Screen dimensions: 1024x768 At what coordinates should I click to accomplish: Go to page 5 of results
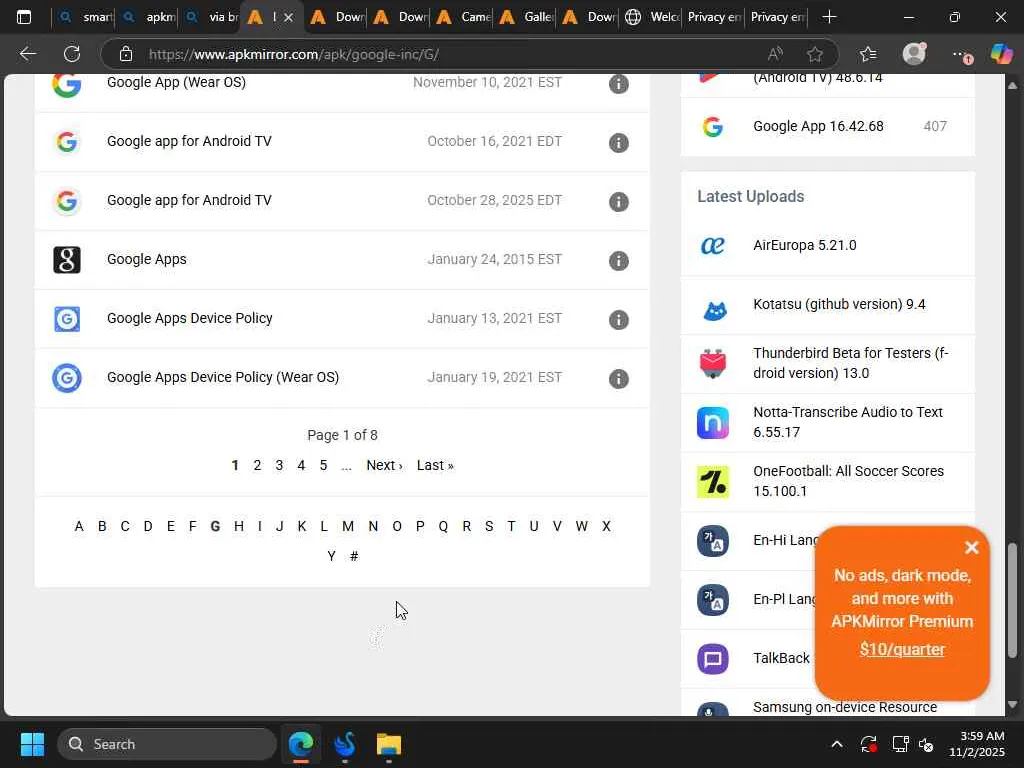coord(323,466)
